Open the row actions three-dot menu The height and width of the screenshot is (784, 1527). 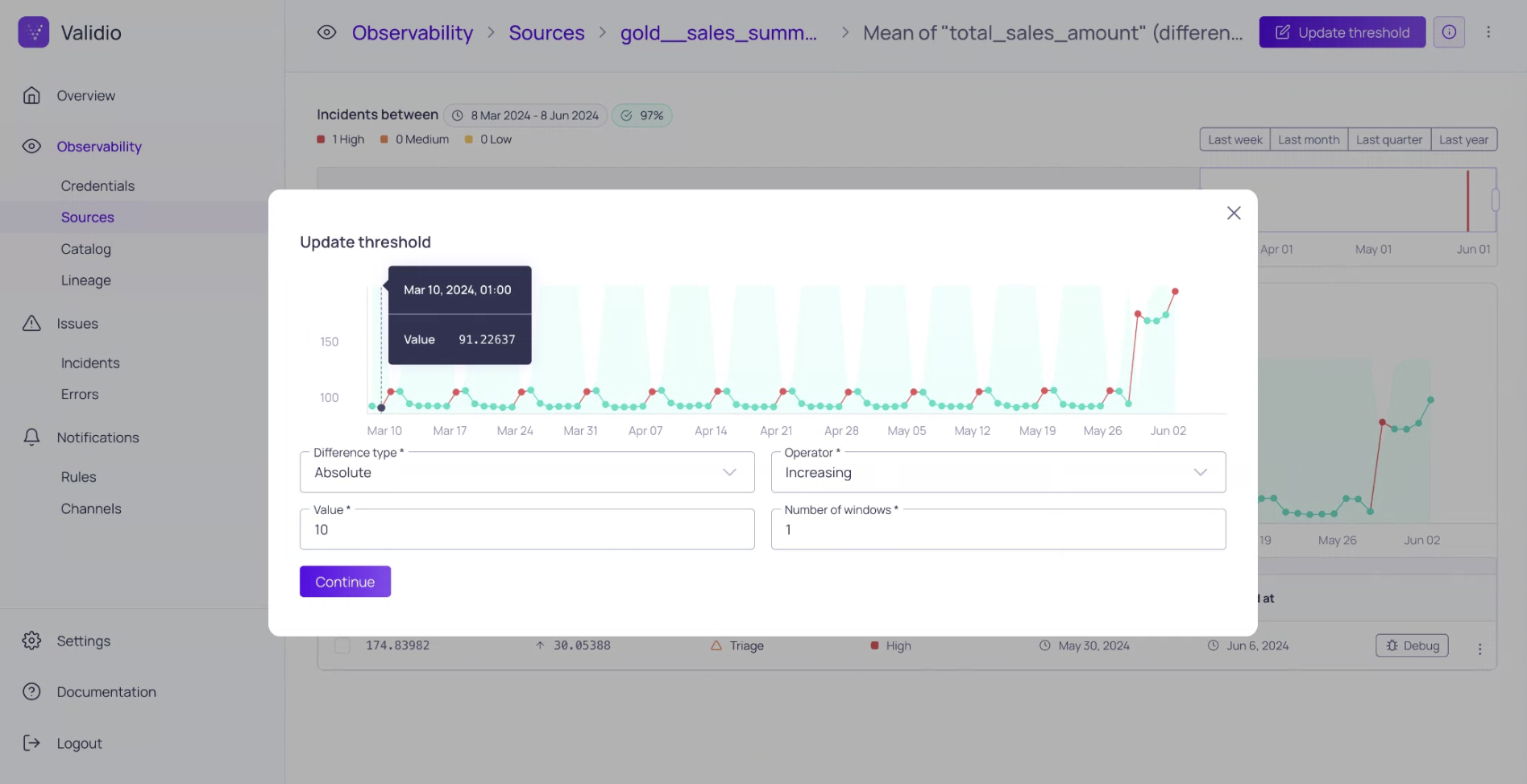(x=1479, y=649)
